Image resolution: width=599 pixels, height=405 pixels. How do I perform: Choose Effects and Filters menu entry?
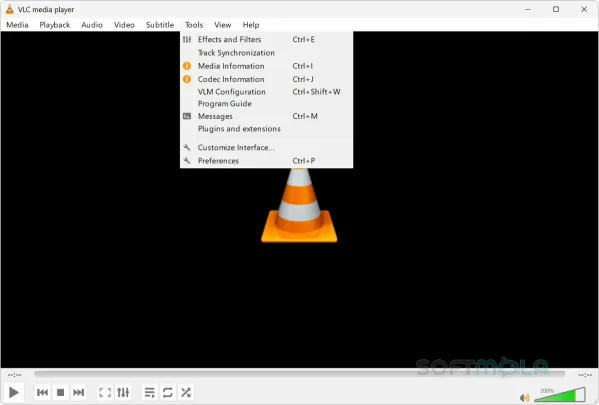tap(266, 39)
